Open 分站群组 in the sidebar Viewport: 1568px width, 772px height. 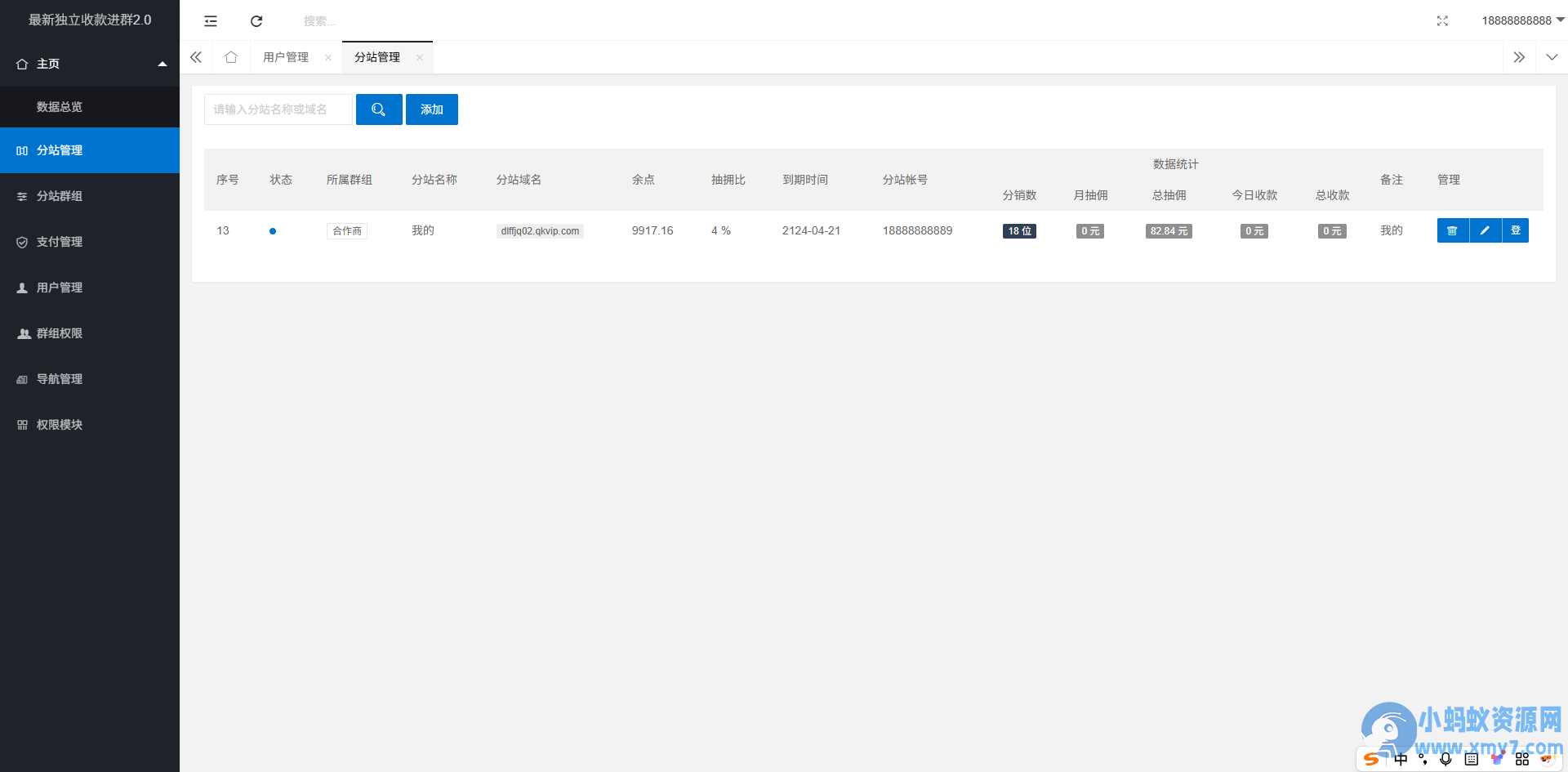point(90,196)
